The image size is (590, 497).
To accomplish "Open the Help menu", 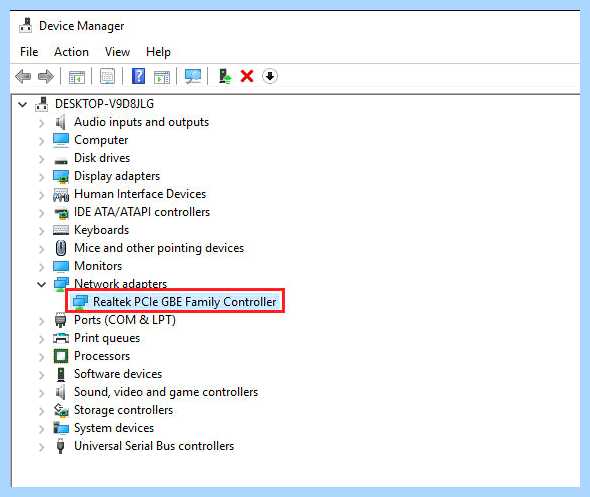I will click(x=158, y=52).
